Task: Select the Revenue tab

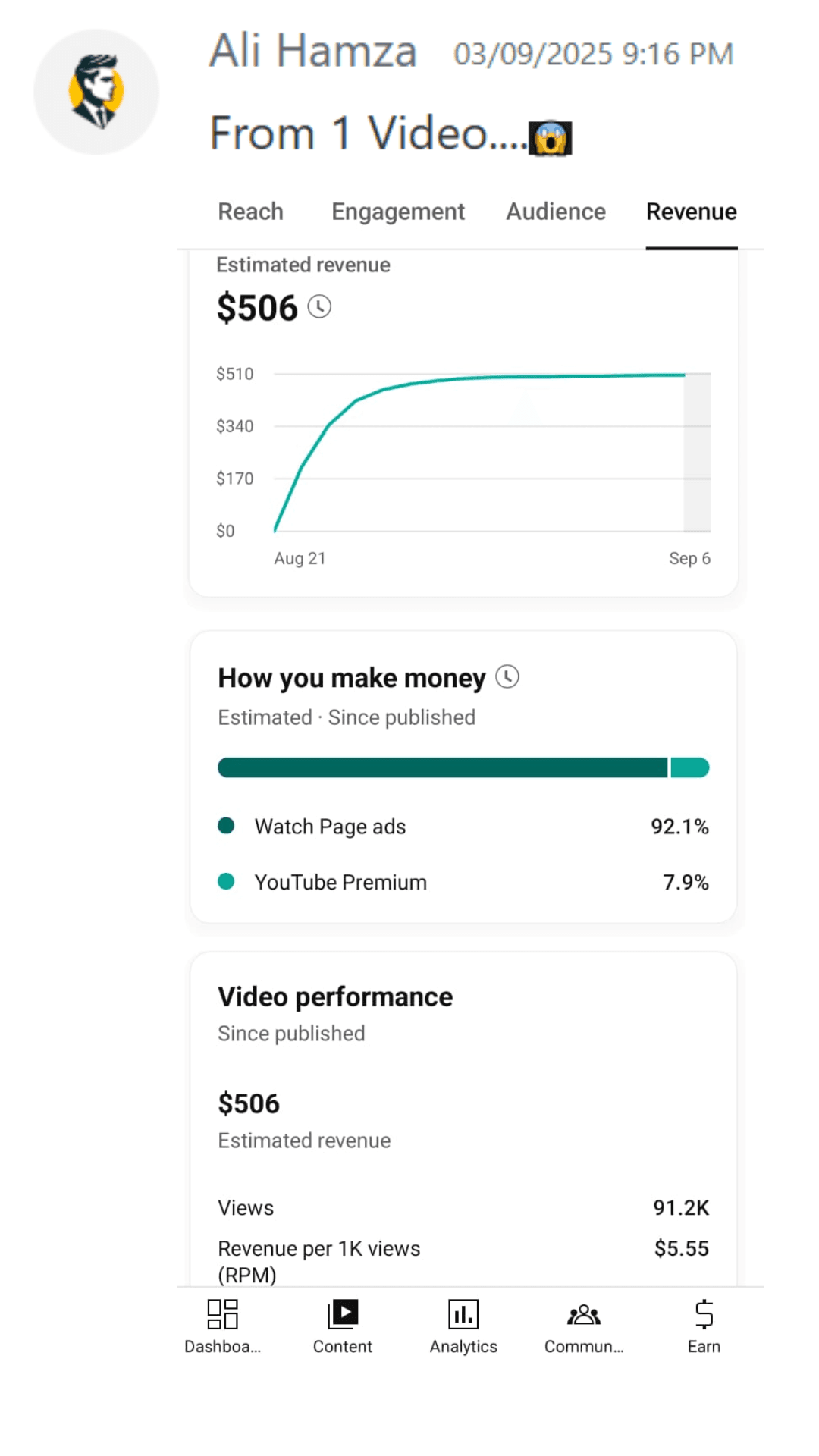Action: tap(692, 212)
